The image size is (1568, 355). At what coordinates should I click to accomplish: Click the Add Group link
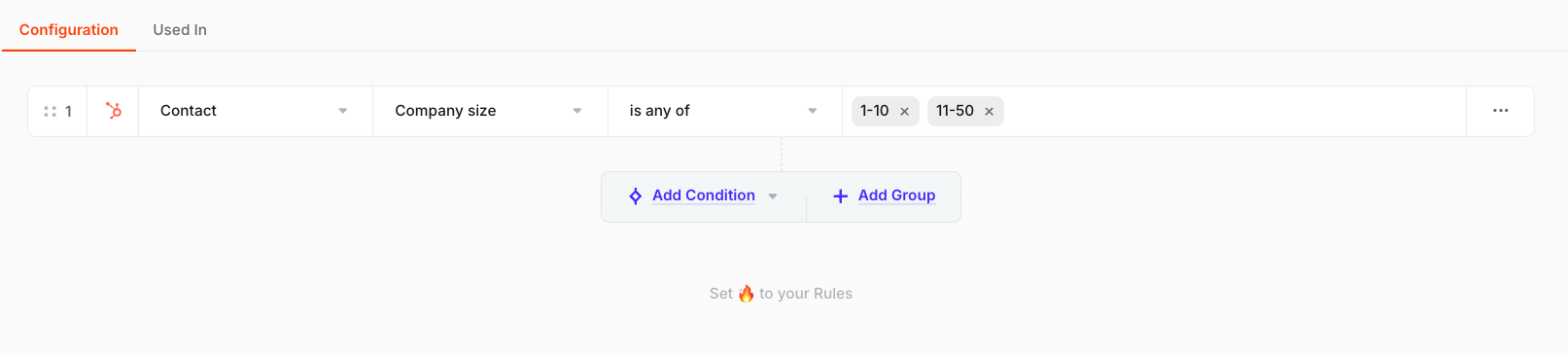pos(896,195)
